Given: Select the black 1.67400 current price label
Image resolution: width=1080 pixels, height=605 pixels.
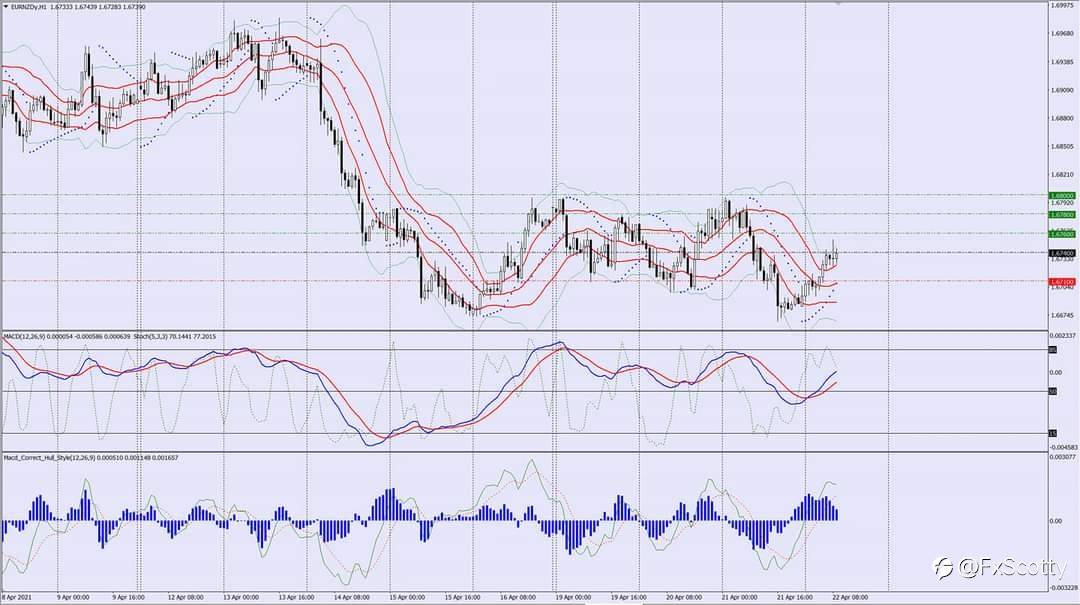Looking at the screenshot, I should click(x=1061, y=254).
